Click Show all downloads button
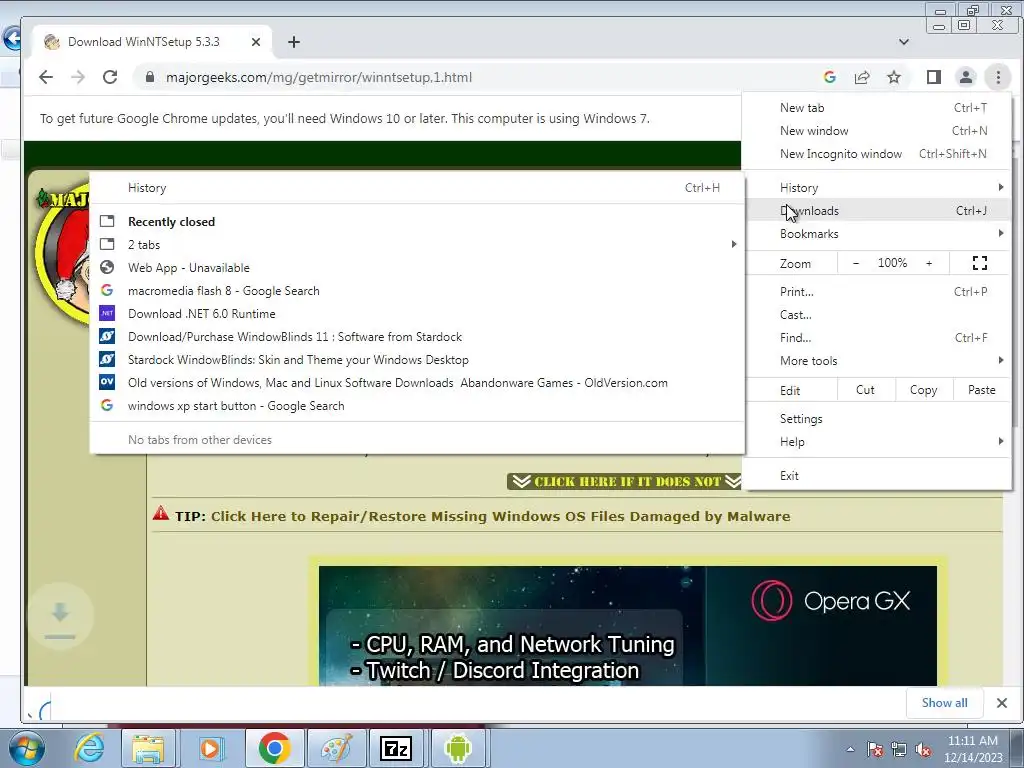Viewport: 1024px width, 768px height. tap(944, 703)
